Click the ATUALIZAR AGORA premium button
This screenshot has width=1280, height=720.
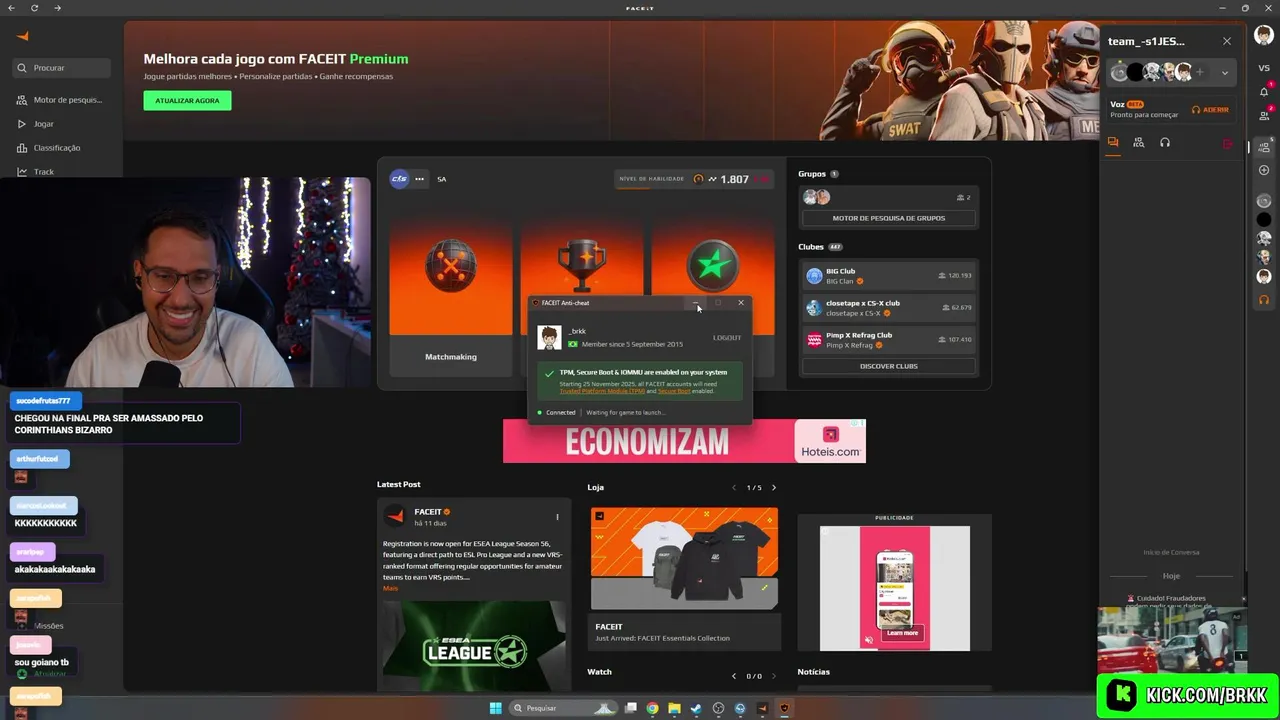click(x=187, y=100)
